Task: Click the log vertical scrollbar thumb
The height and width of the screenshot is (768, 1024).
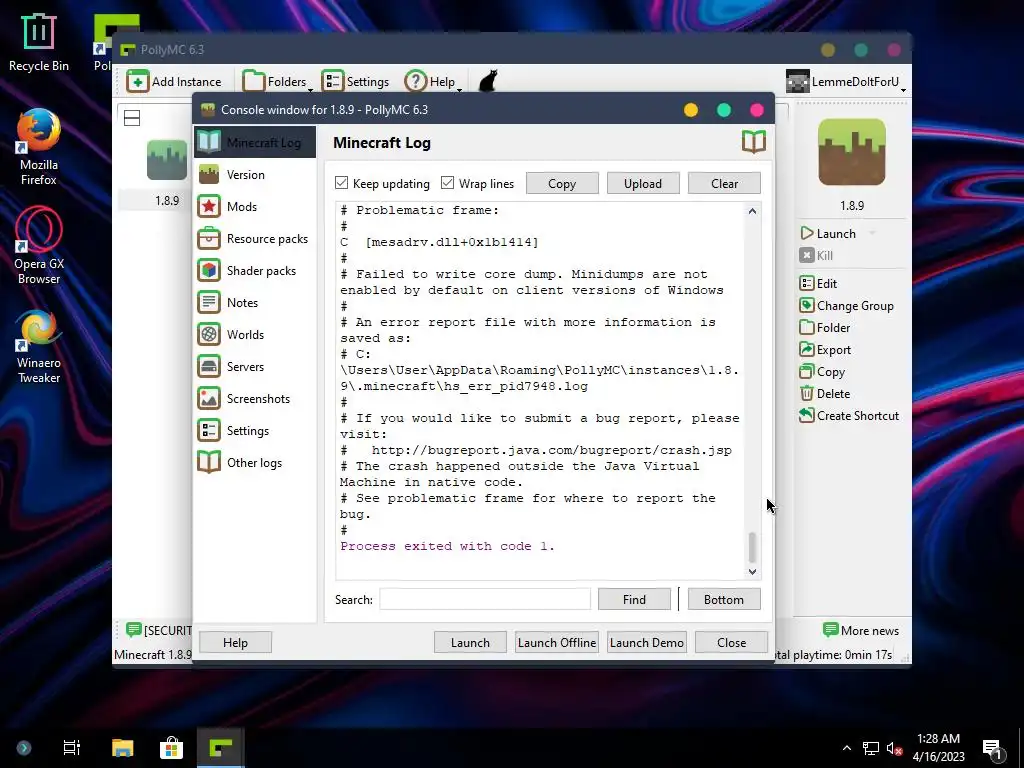Action: click(752, 547)
